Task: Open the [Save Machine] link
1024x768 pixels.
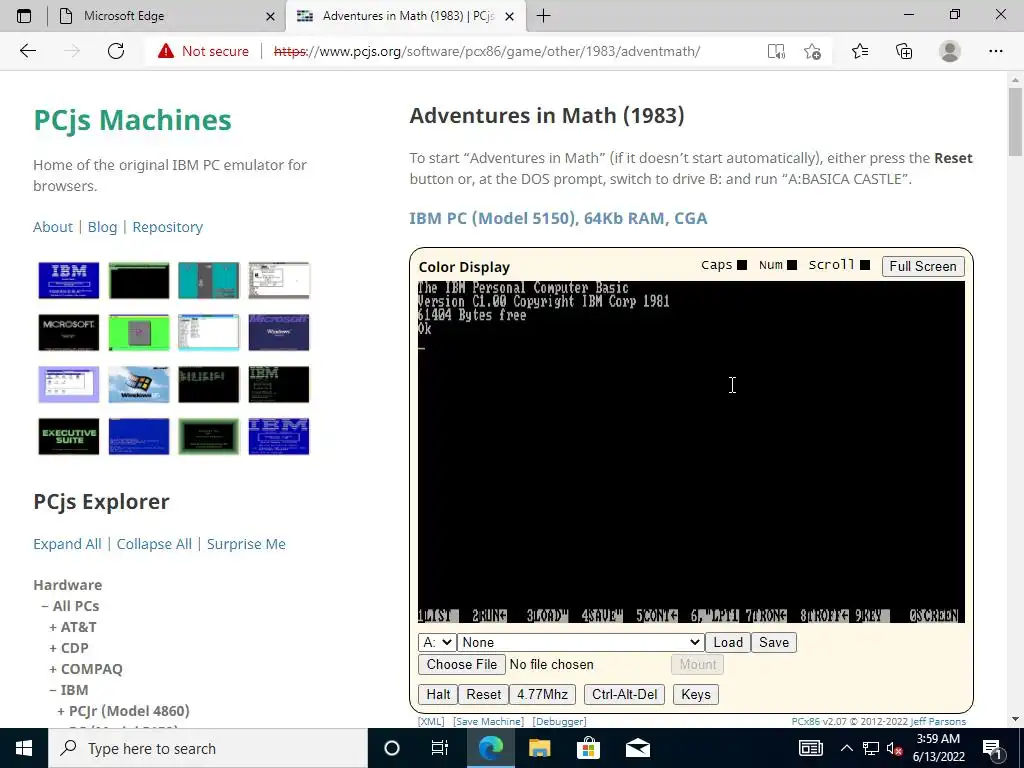Action: pyautogui.click(x=488, y=722)
